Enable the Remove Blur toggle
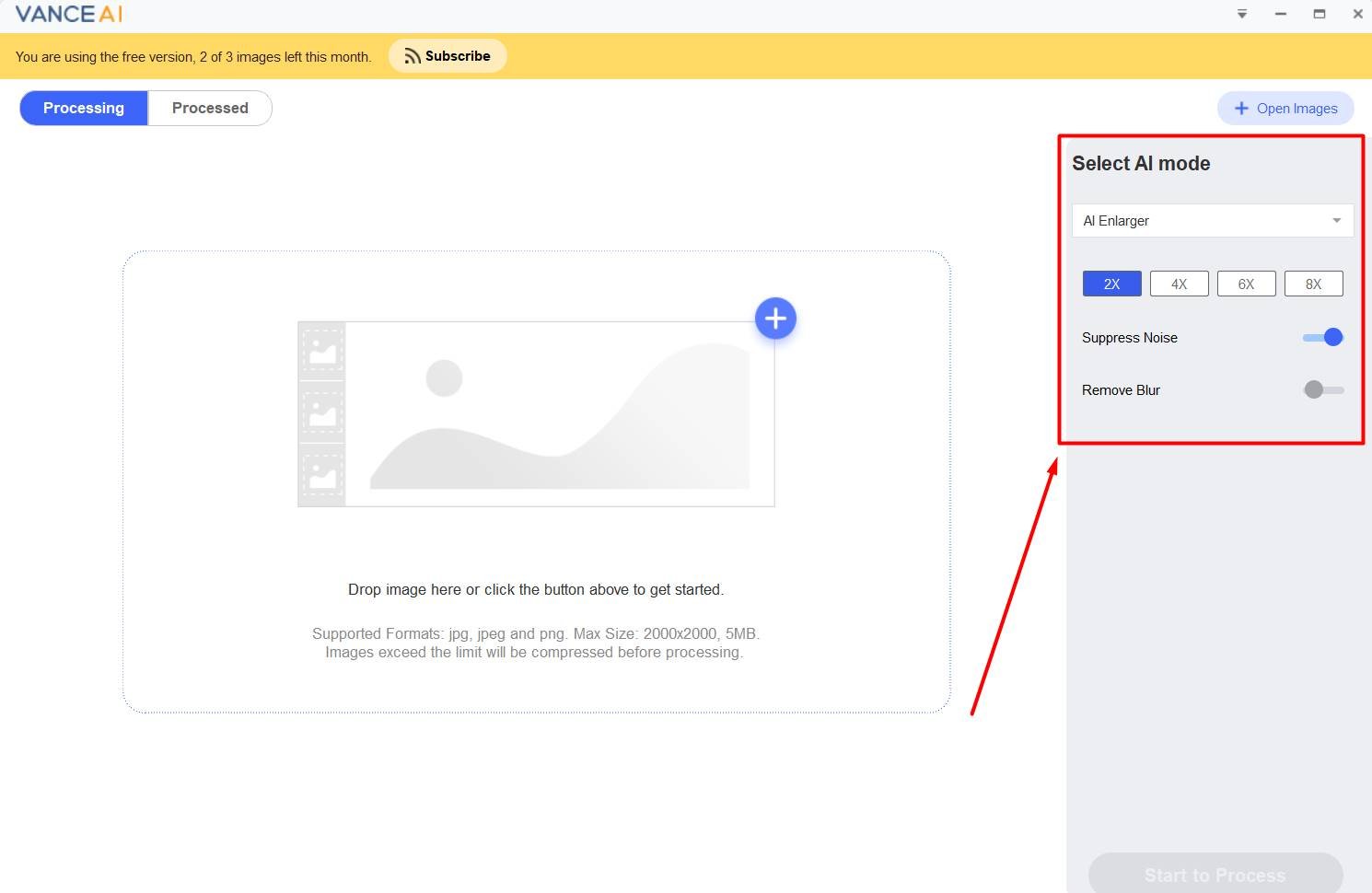 pos(1323,390)
